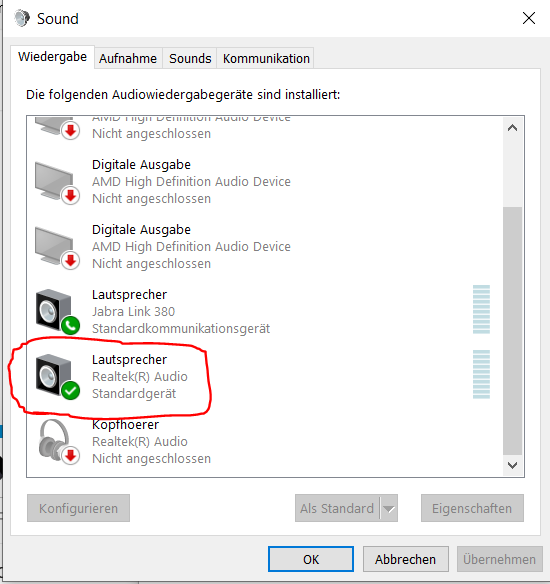Open the Kommunikation tab
Image resolution: width=550 pixels, height=584 pixels.
(266, 58)
